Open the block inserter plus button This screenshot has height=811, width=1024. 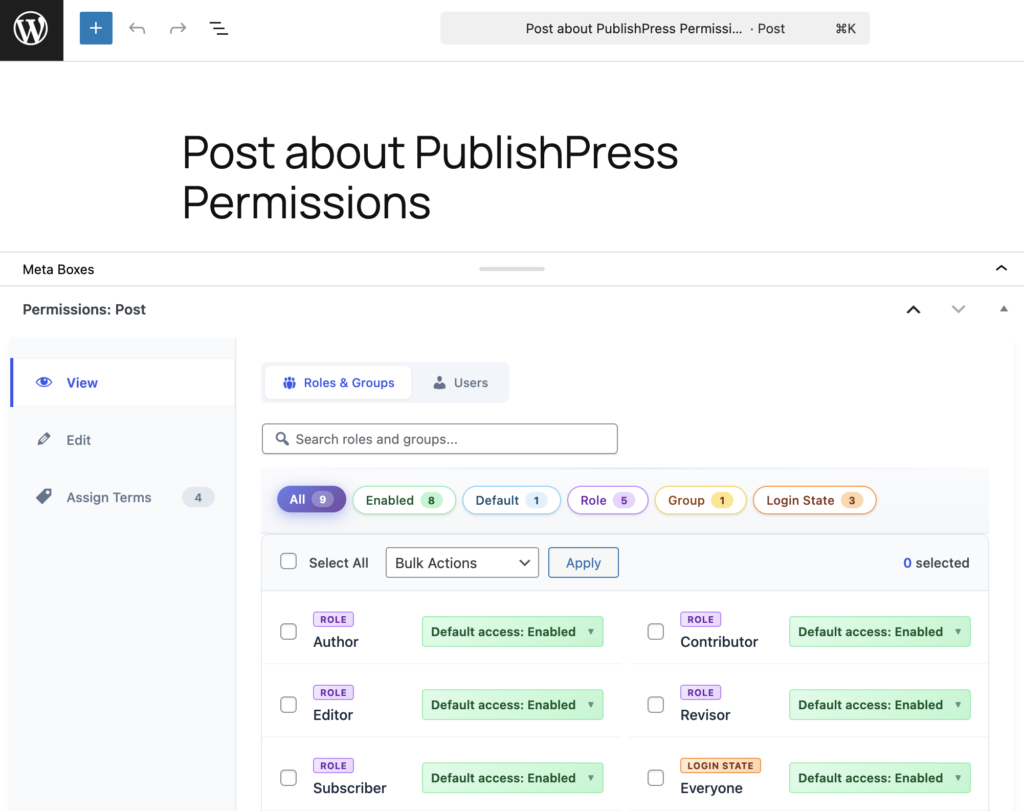coord(96,28)
